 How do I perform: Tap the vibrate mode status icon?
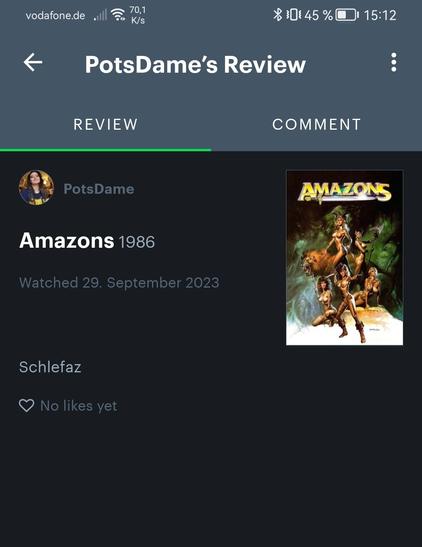tap(294, 15)
